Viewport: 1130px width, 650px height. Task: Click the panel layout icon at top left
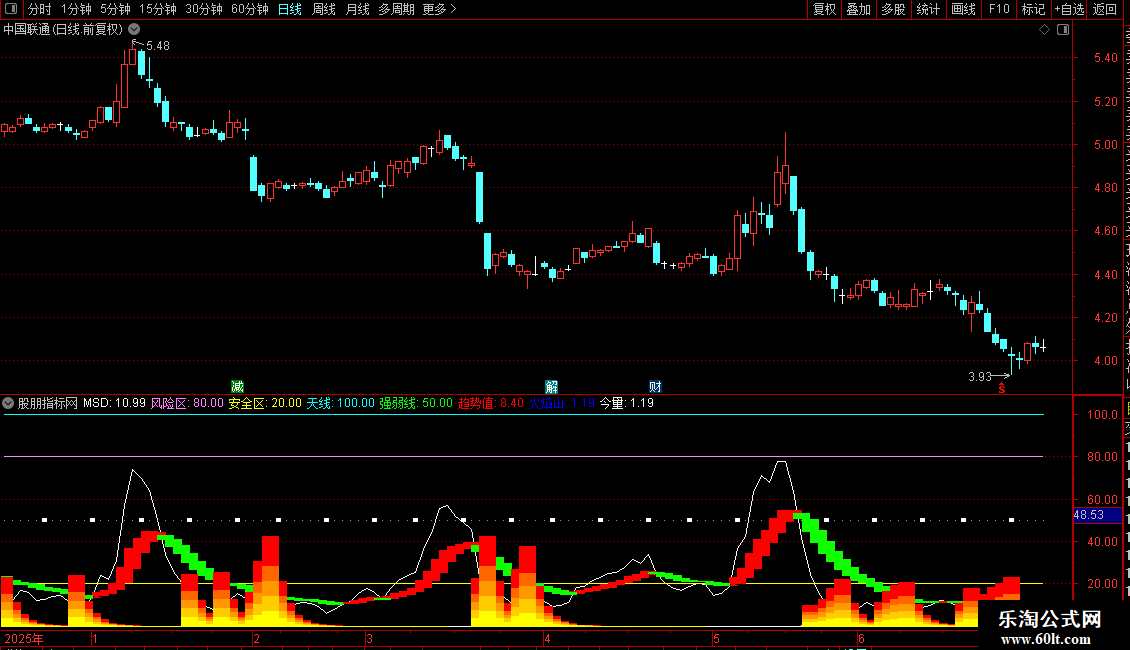(11, 9)
